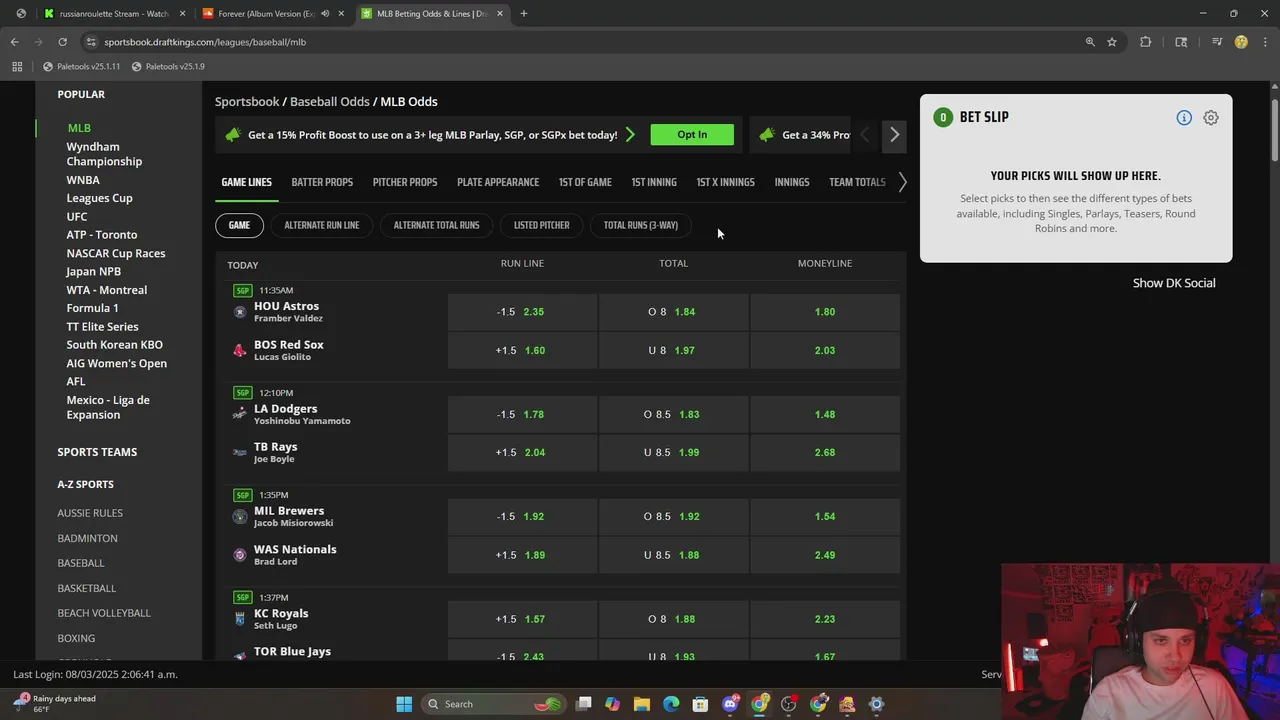Mute the Forever (Album Version) tab
Image resolution: width=1280 pixels, height=720 pixels.
(325, 14)
